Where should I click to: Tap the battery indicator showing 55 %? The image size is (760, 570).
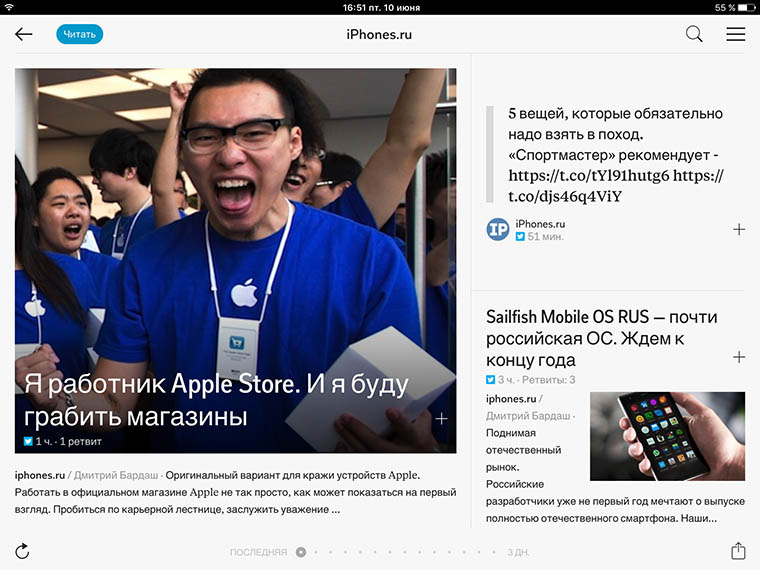(734, 7)
